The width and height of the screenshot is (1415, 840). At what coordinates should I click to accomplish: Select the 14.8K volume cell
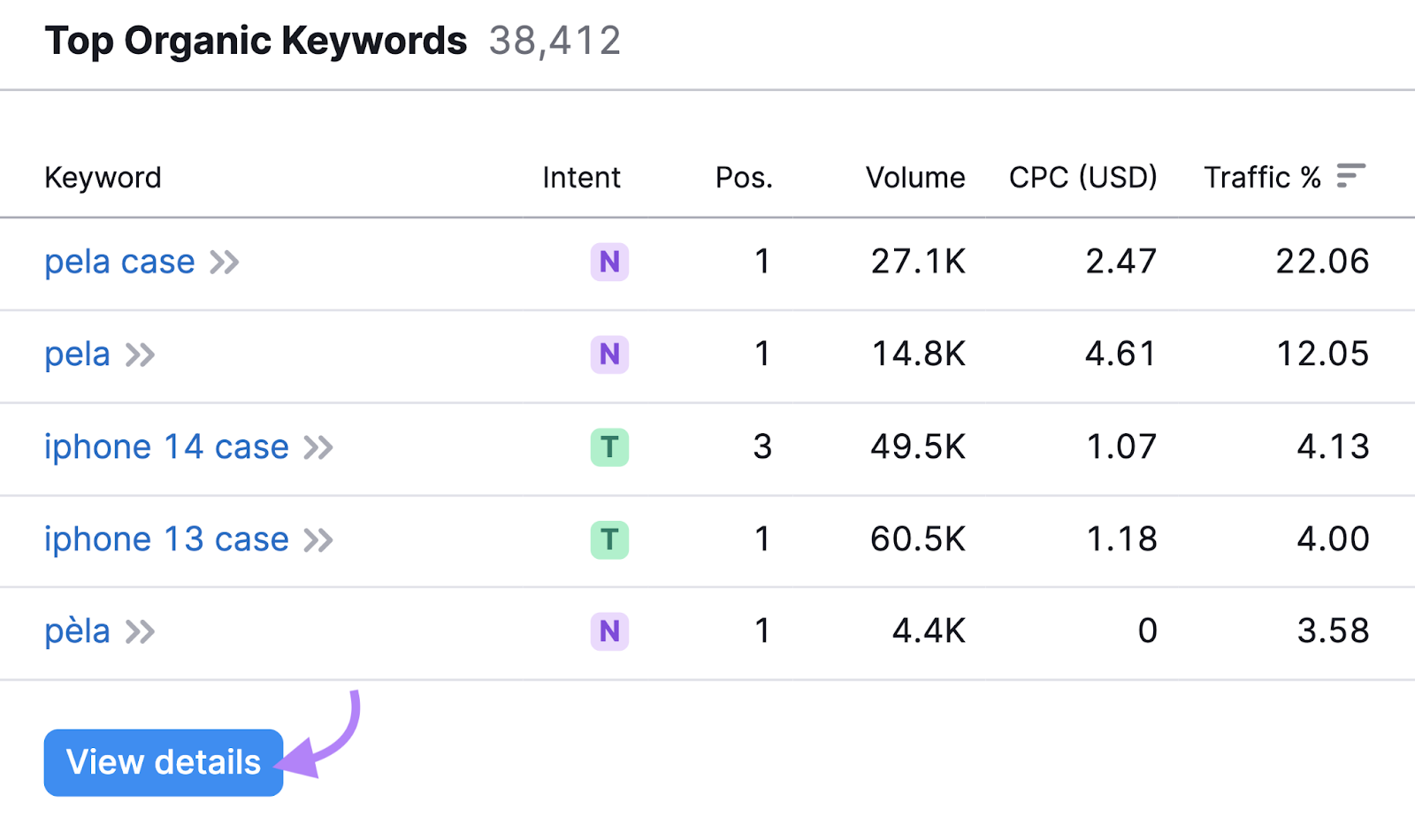point(919,355)
